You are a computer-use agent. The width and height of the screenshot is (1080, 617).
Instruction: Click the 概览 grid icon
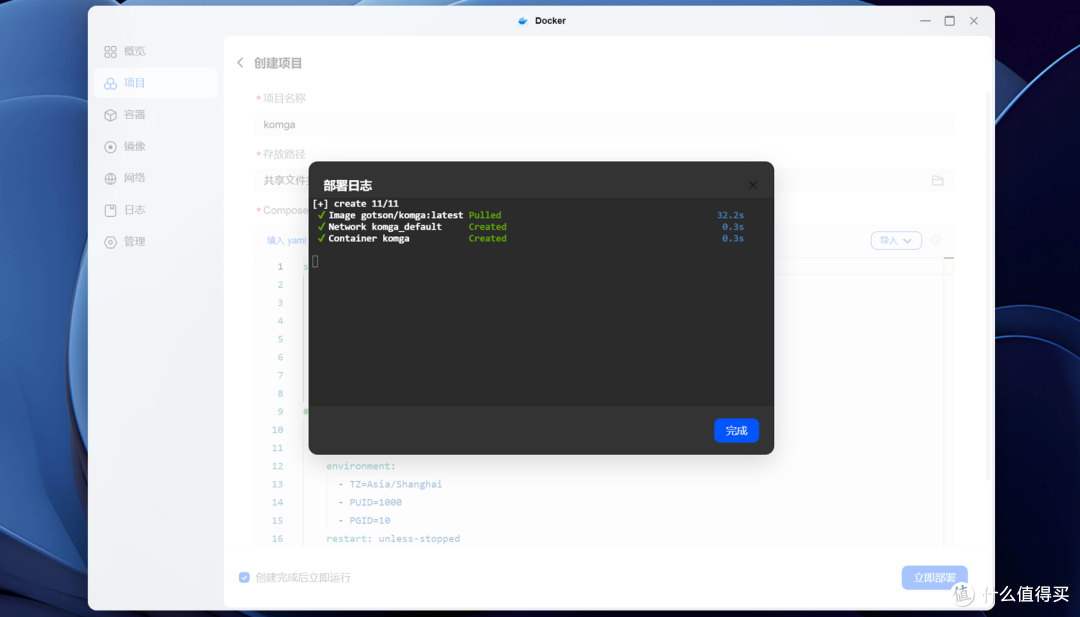click(x=110, y=52)
